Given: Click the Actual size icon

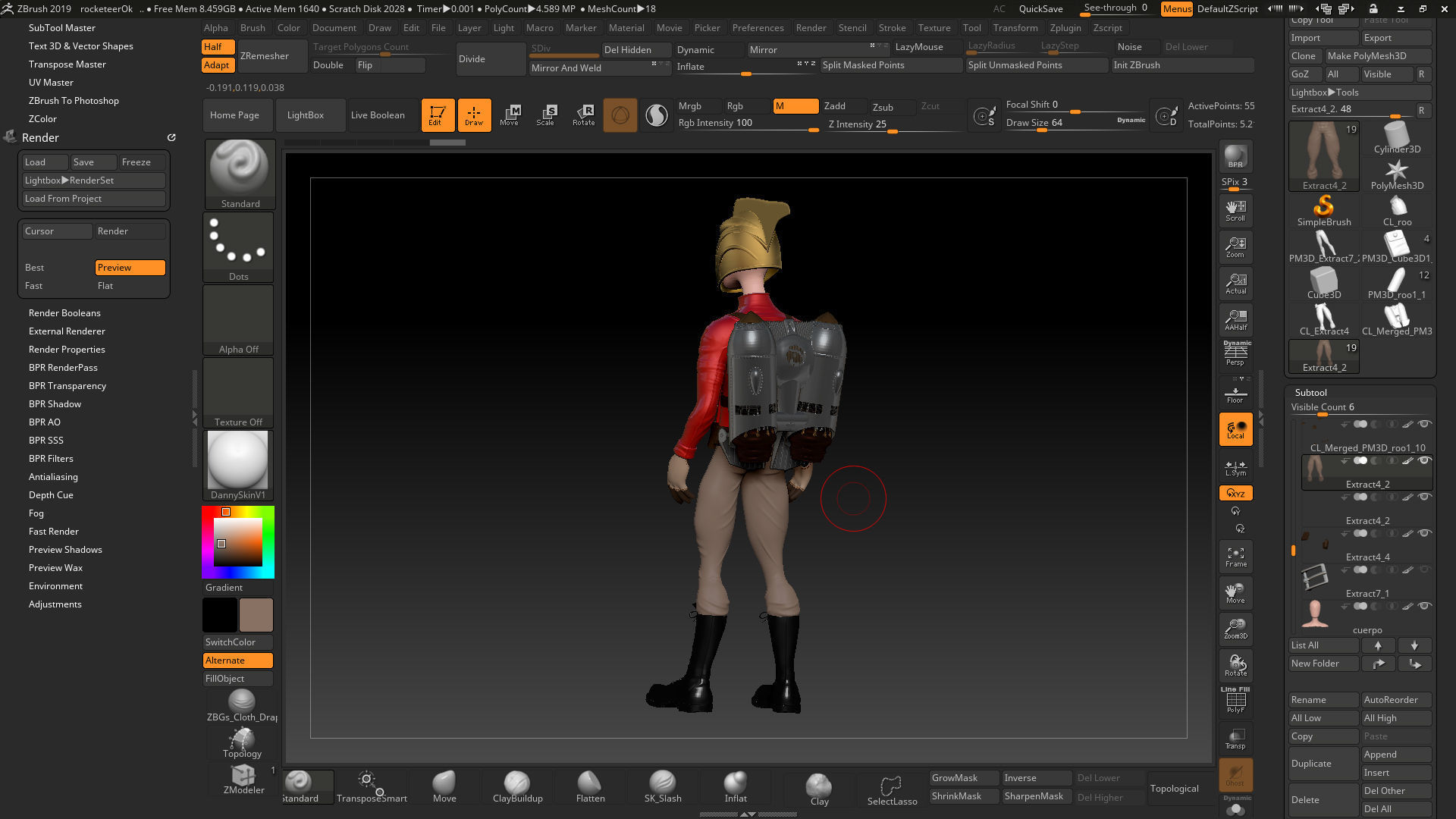Looking at the screenshot, I should click(x=1235, y=283).
